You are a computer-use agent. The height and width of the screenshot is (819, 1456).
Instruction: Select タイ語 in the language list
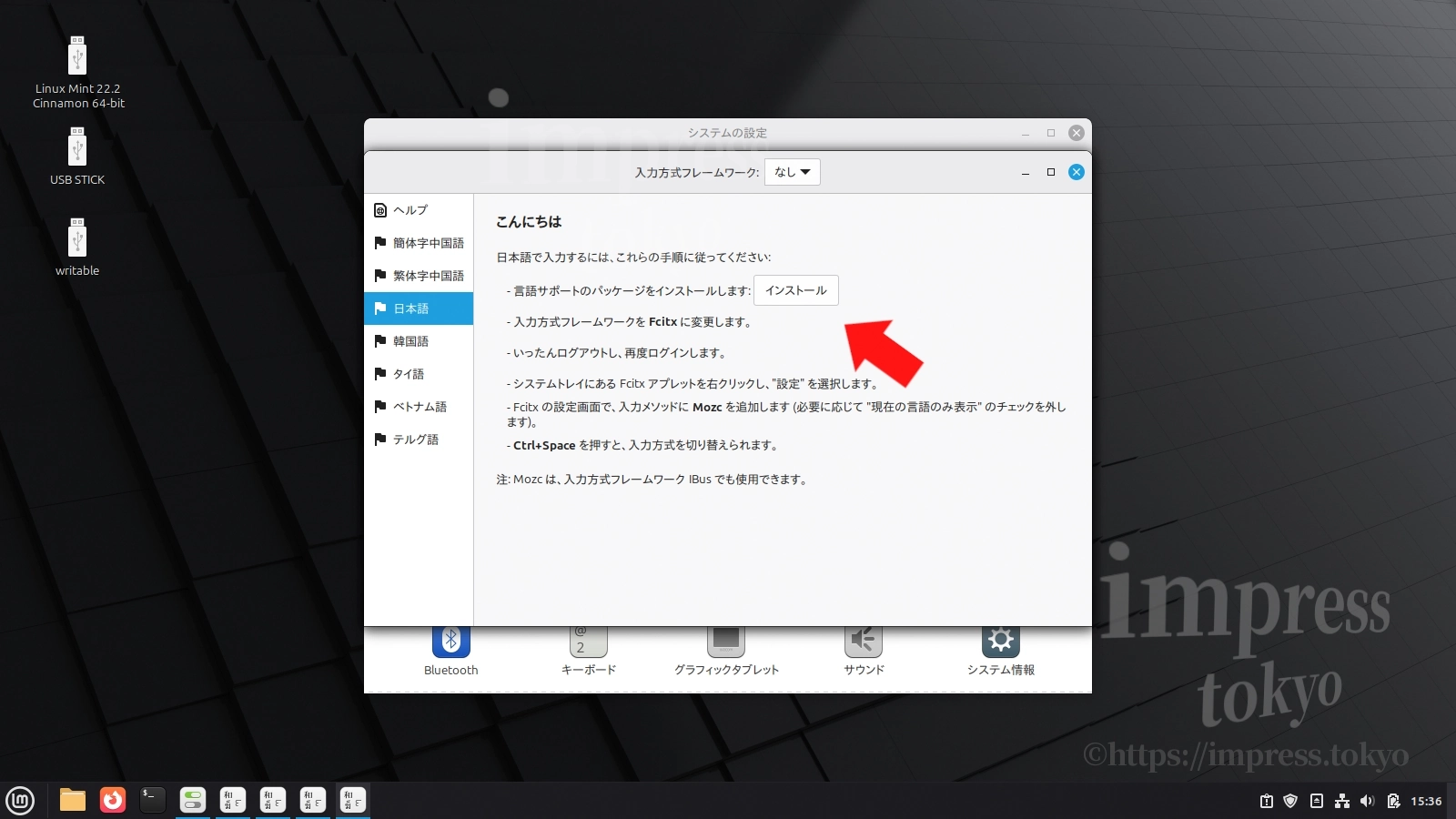point(419,374)
